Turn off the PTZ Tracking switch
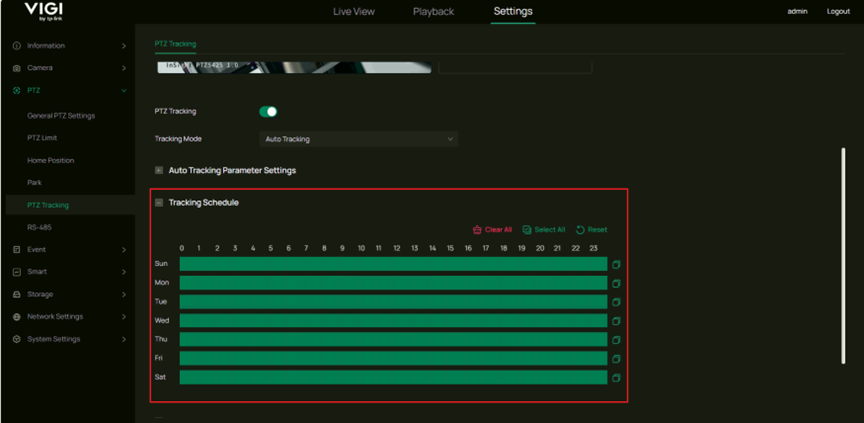 (268, 112)
